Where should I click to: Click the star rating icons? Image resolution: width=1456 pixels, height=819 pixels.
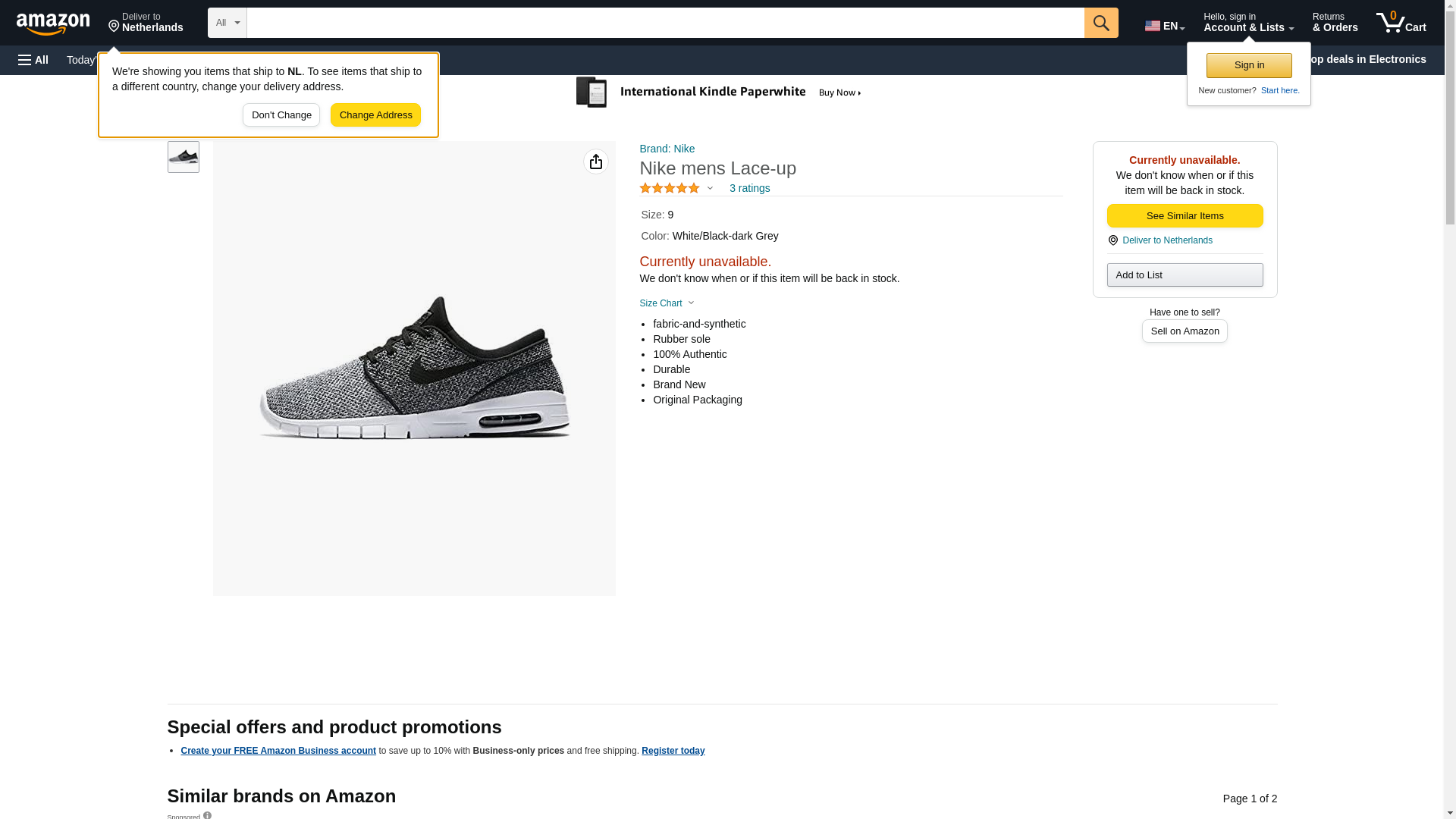(x=669, y=188)
